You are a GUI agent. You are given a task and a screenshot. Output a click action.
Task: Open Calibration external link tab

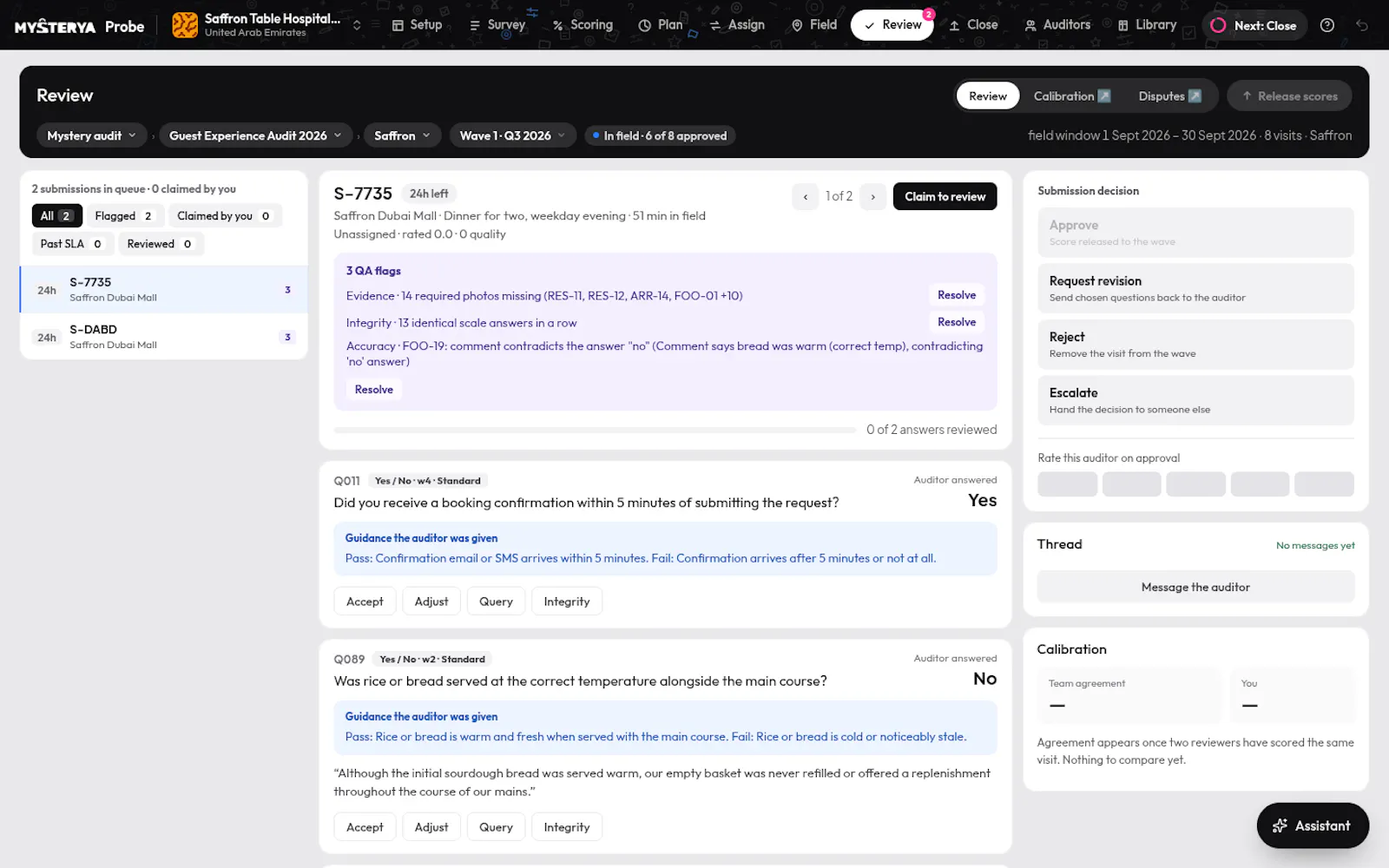[1072, 95]
